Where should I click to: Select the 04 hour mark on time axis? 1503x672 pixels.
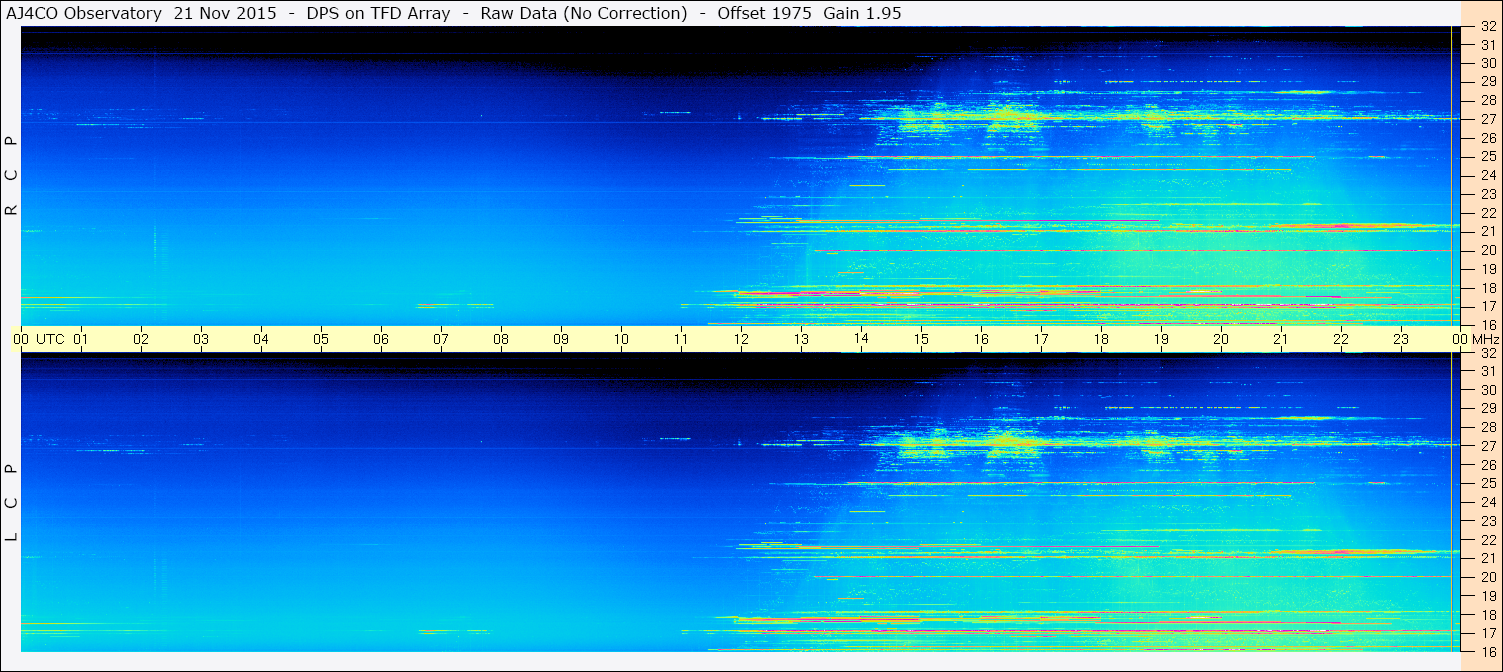(x=261, y=339)
